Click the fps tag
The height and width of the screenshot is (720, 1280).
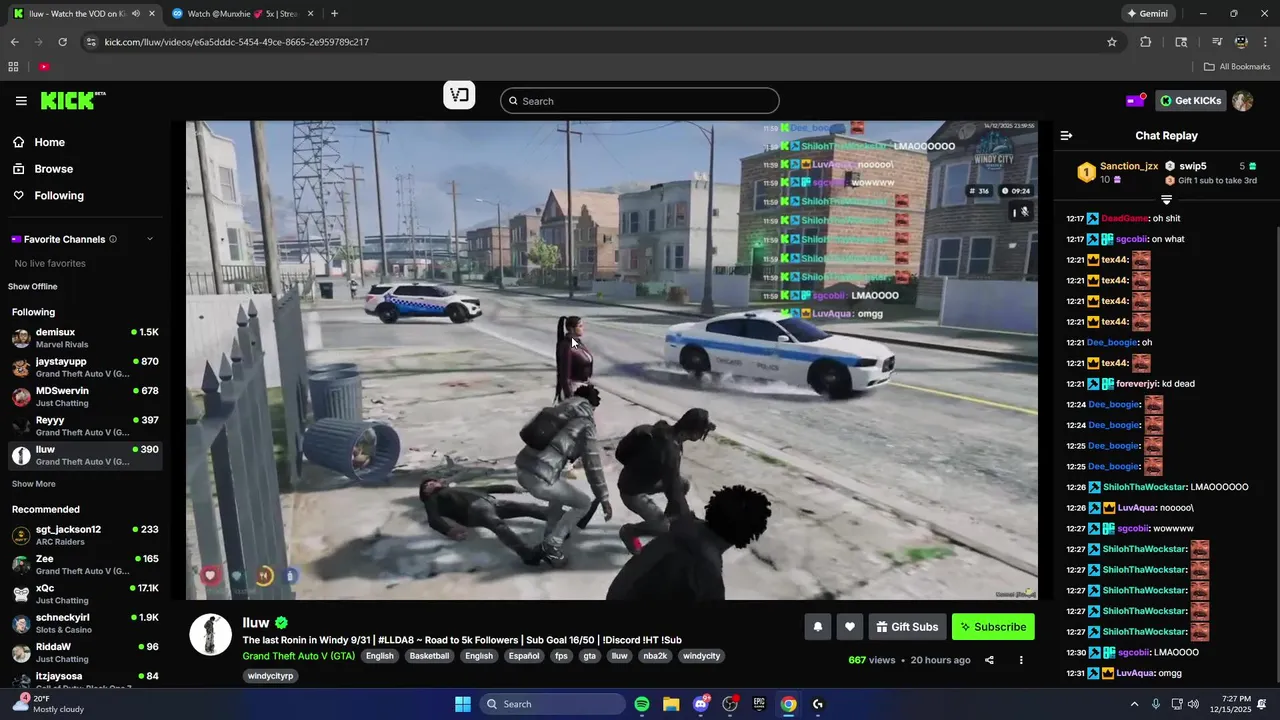pos(561,656)
